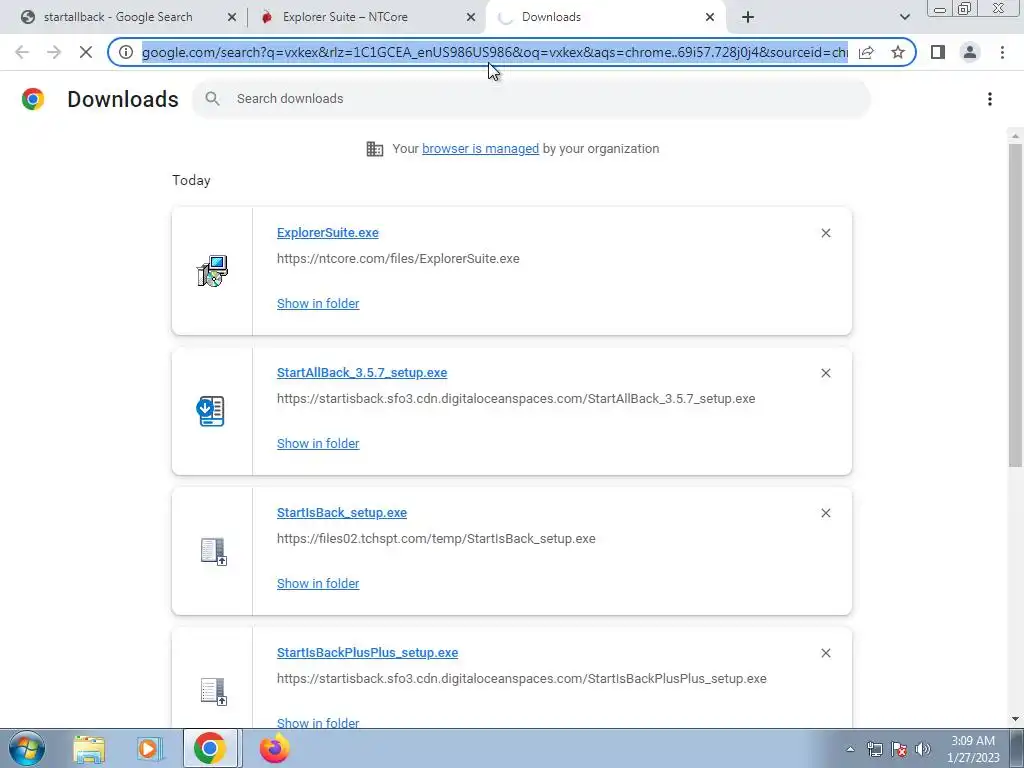Image resolution: width=1024 pixels, height=768 pixels.
Task: Remove StartAllBack_3.5.7_setup.exe from the list
Action: 825,373
